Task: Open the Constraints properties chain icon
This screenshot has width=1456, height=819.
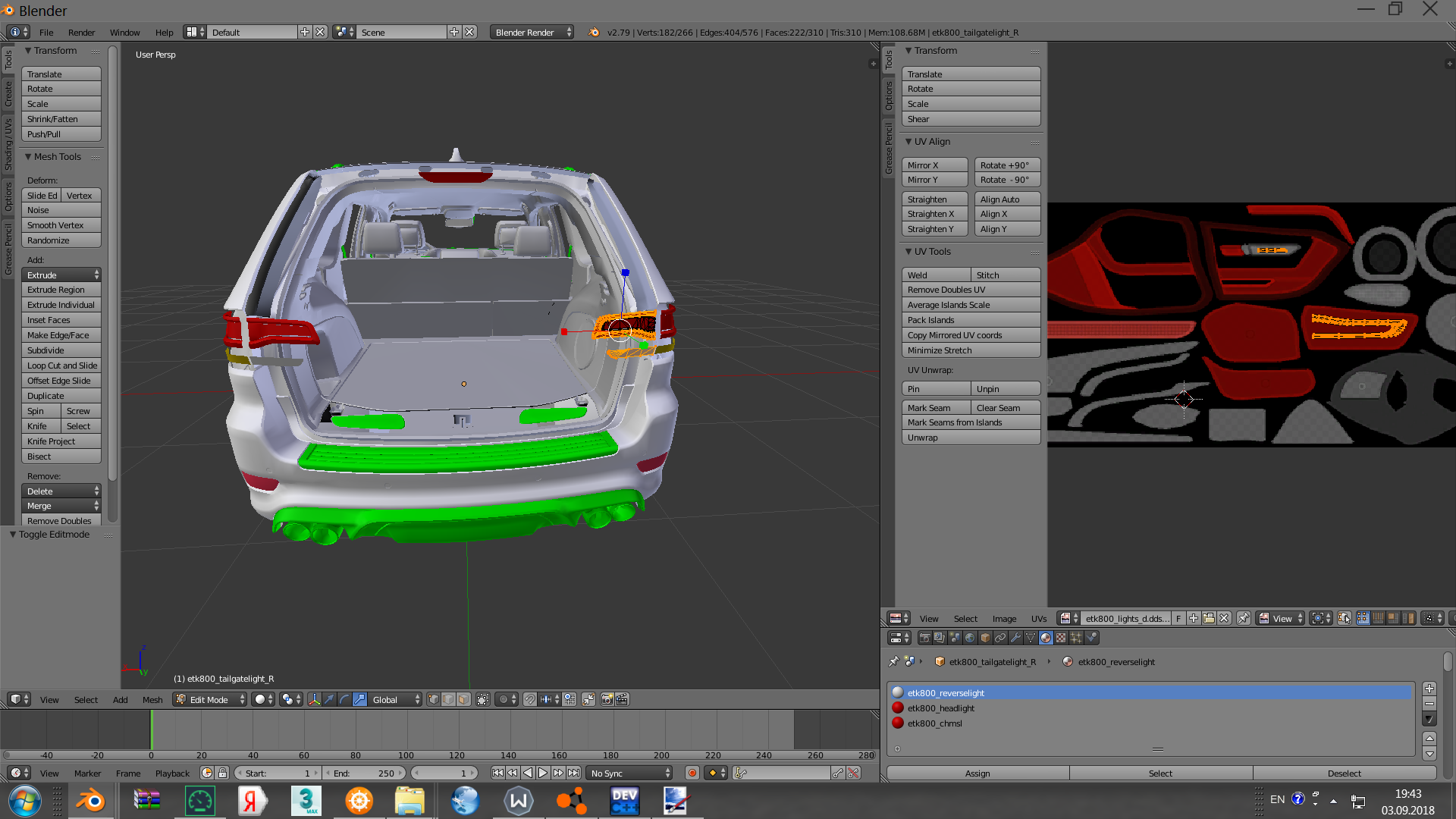Action: [x=1000, y=638]
